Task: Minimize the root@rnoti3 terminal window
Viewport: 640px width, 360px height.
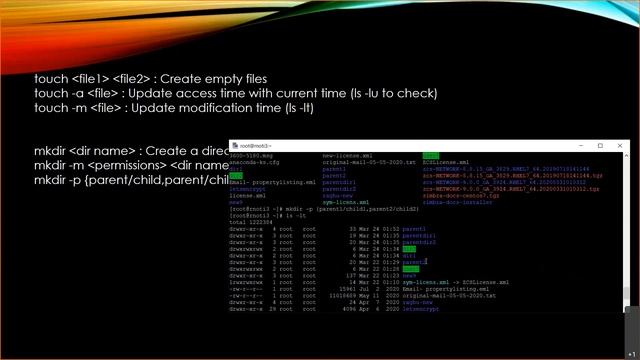Action: [x=581, y=145]
